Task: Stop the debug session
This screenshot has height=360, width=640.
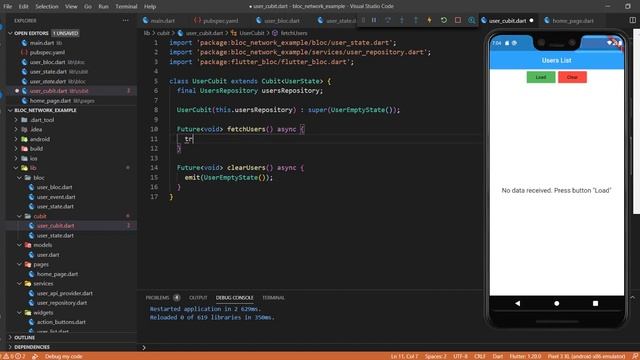Action: click(458, 20)
